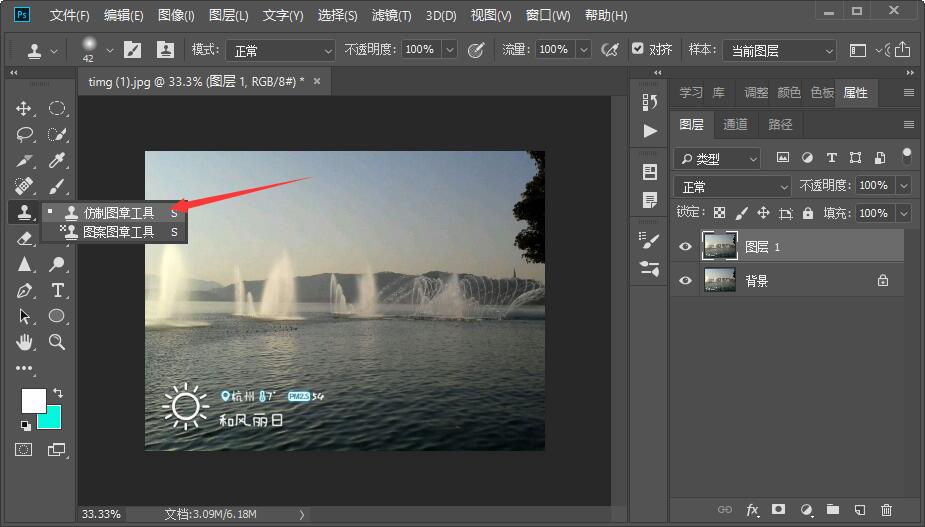The height and width of the screenshot is (527, 925).
Task: Click the foreground color swatch
Action: coord(33,401)
